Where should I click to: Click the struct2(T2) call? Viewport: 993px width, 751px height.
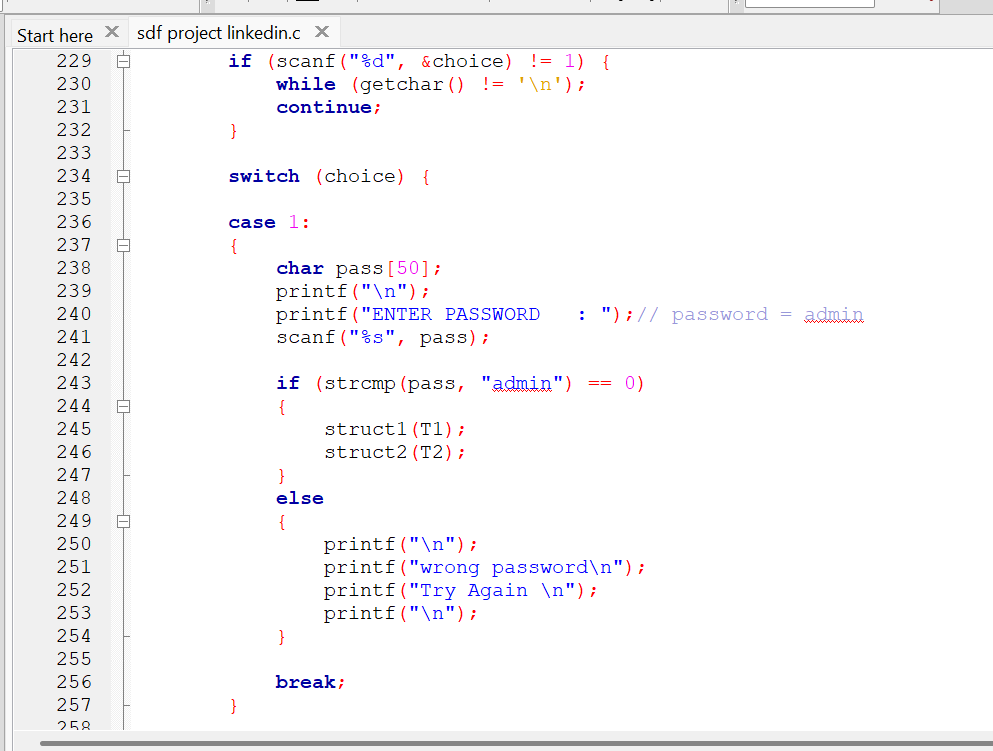point(395,452)
